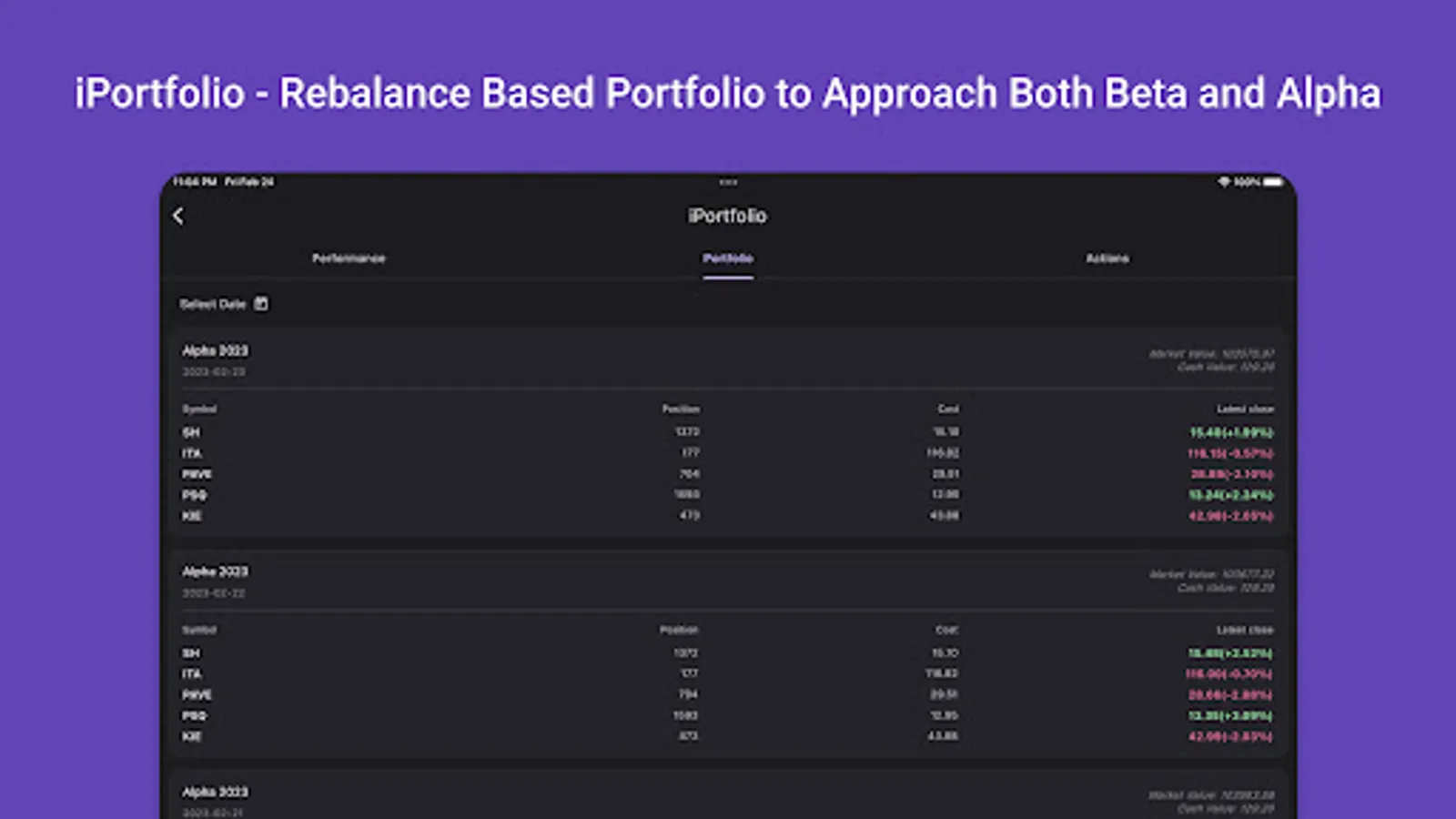
Task: Open the calendar icon beside Select Date
Action: [261, 303]
